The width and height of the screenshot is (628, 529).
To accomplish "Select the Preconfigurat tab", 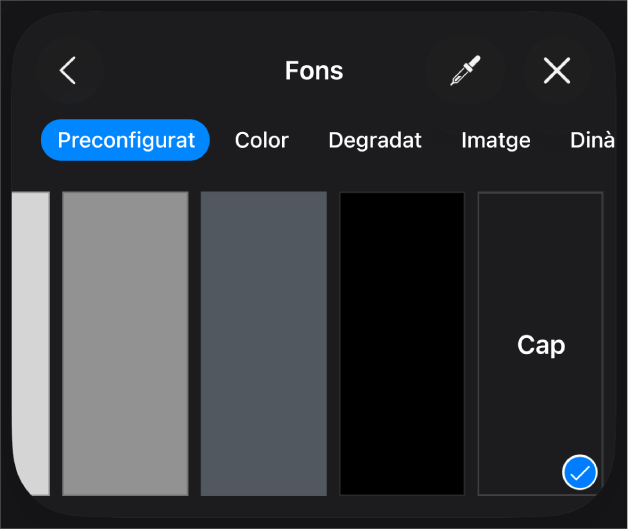I will 125,140.
